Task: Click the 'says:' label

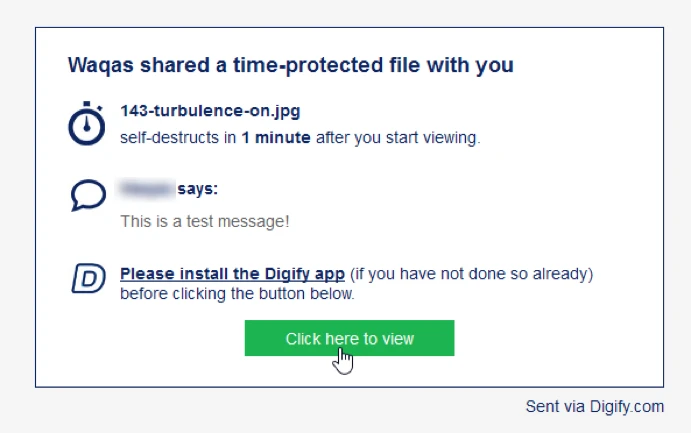Action: [197, 188]
